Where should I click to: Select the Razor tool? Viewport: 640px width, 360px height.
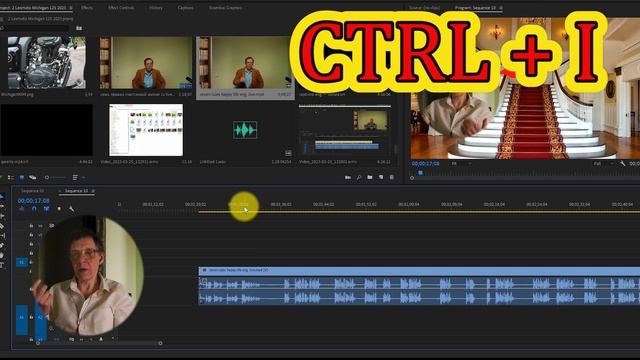(2, 226)
